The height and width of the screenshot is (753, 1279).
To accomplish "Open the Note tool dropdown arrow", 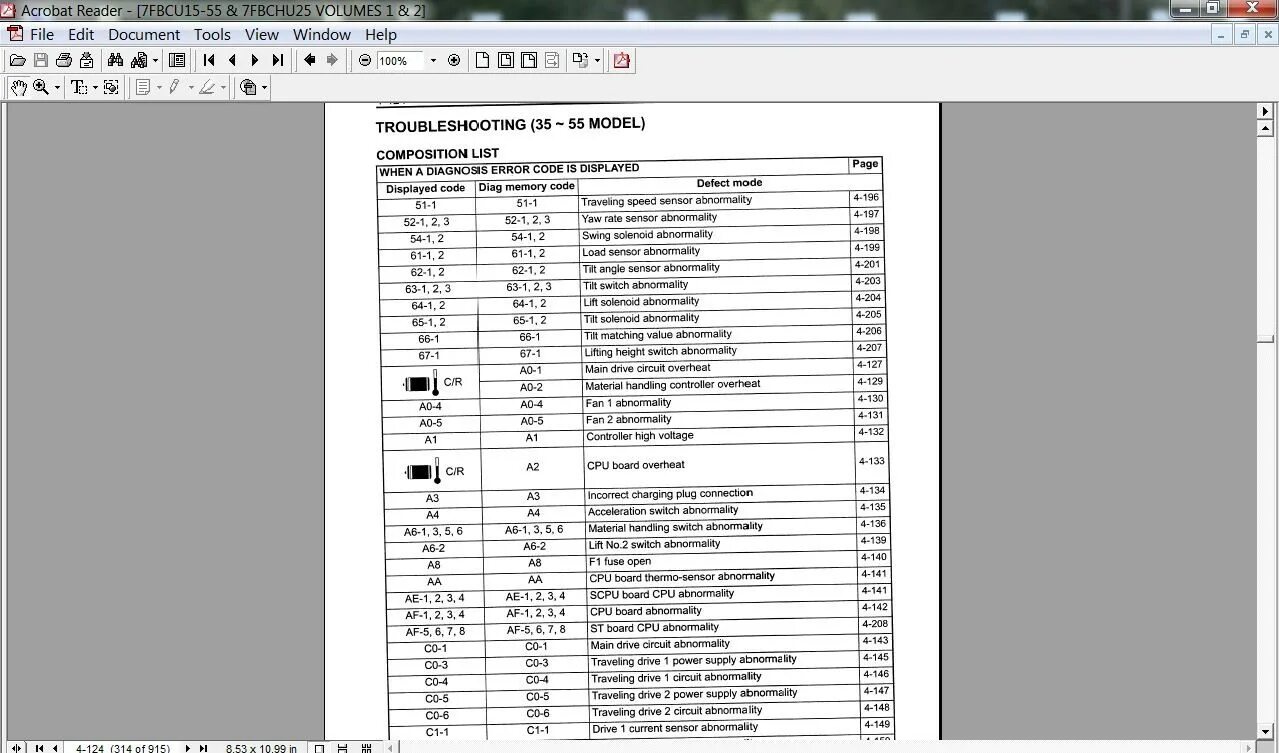I will pyautogui.click(x=158, y=88).
